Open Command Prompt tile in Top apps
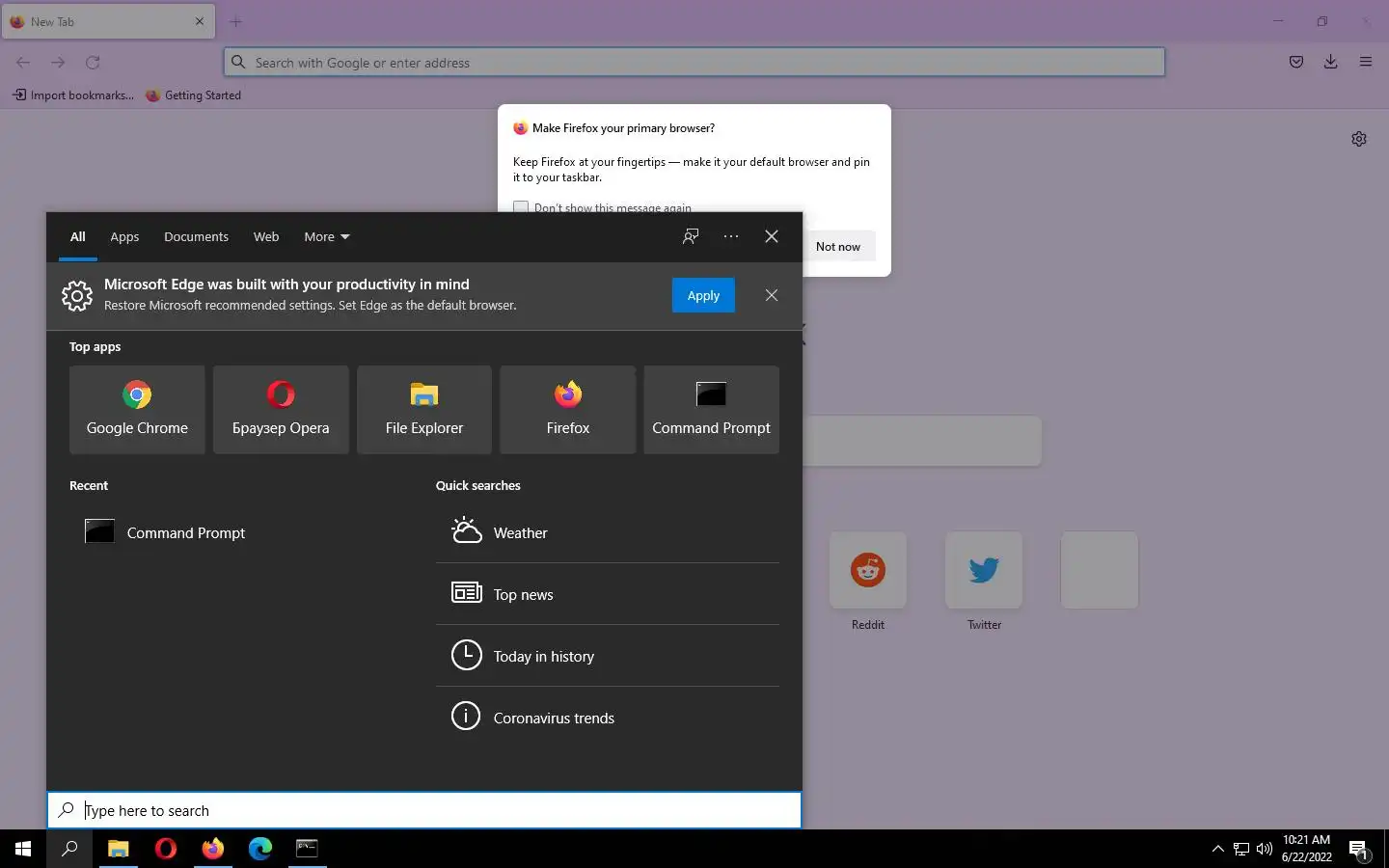The image size is (1389, 868). click(x=712, y=410)
